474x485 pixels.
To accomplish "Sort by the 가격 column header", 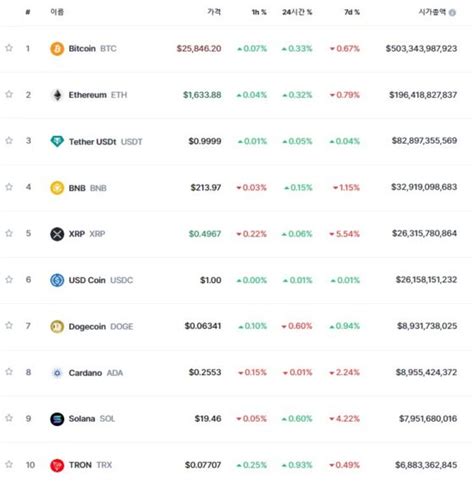I will pyautogui.click(x=214, y=12).
